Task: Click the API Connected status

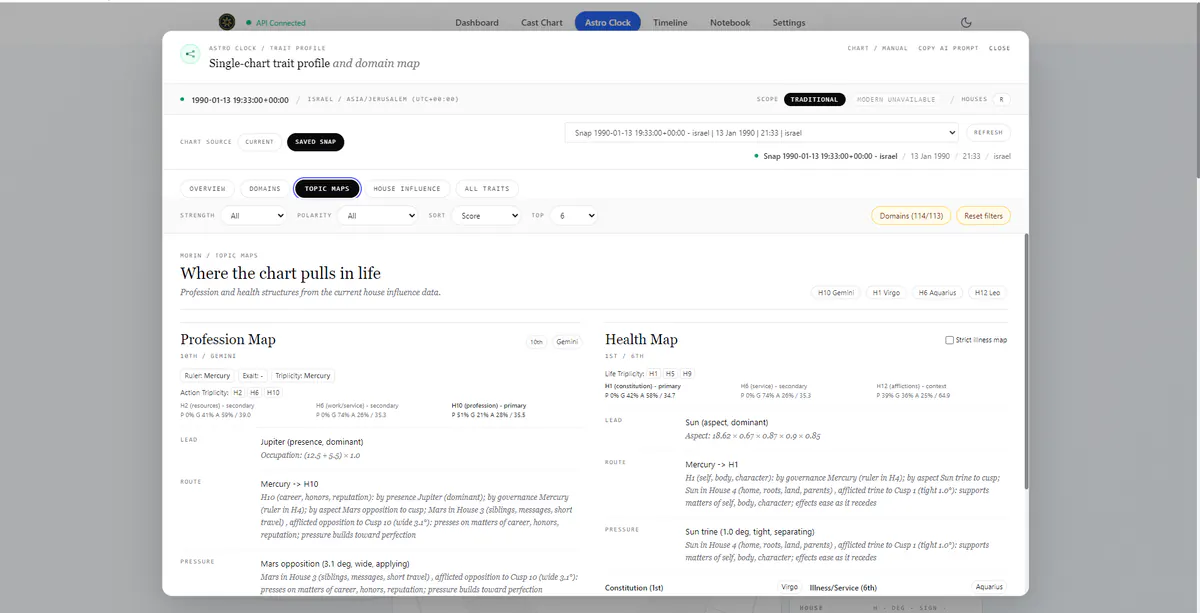Action: tap(276, 23)
